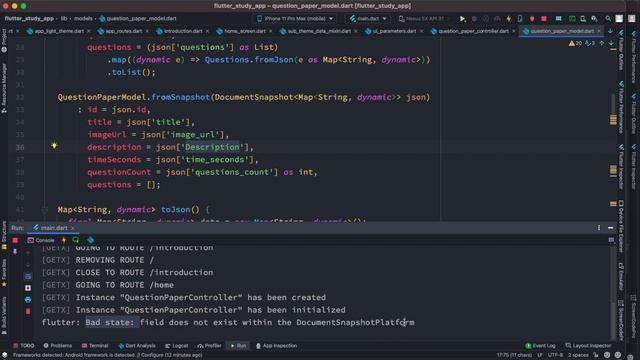Toggle Resource Manager side panel
The image size is (640, 360).
coord(4,87)
